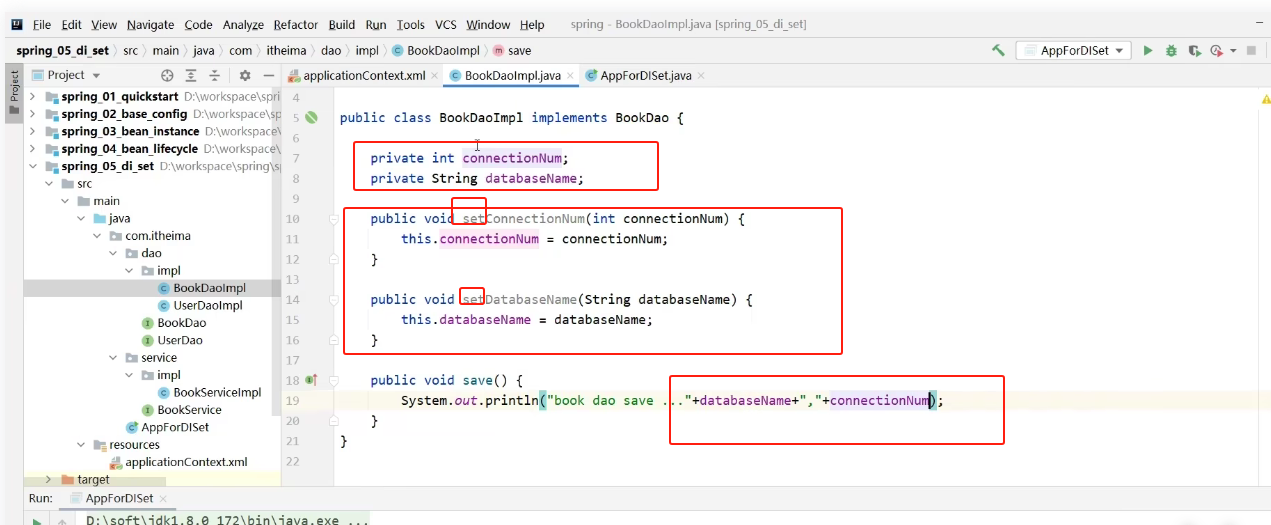Expand all in Project panel
The image size is (1271, 525).
tap(191, 75)
